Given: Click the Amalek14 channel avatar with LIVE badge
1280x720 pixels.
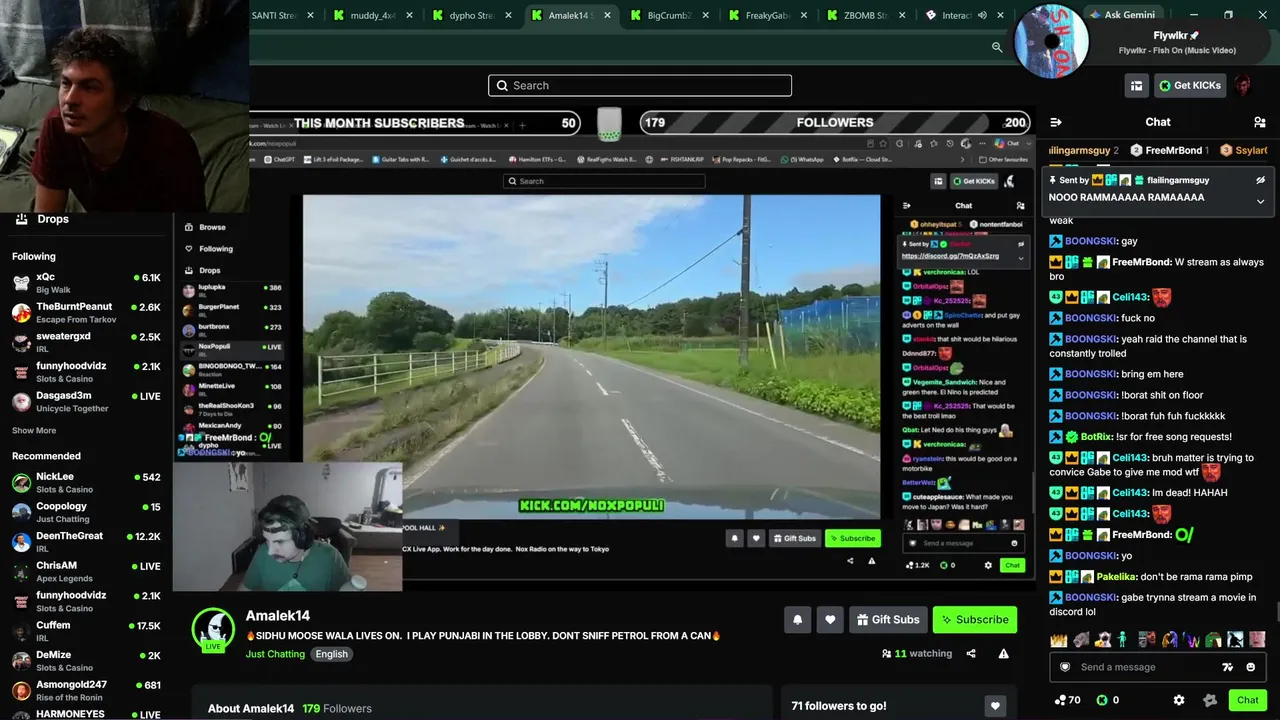Looking at the screenshot, I should (213, 630).
